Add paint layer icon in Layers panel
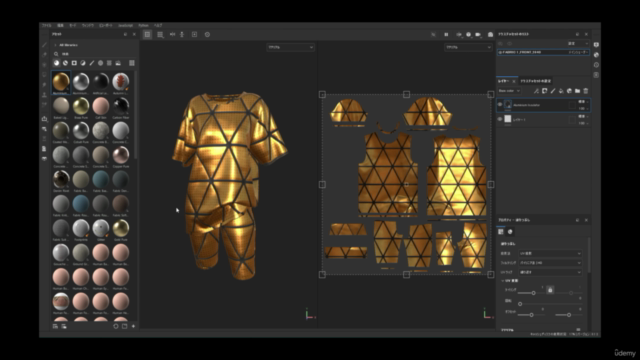Image resolution: width=640 pixels, height=360 pixels. tap(553, 91)
